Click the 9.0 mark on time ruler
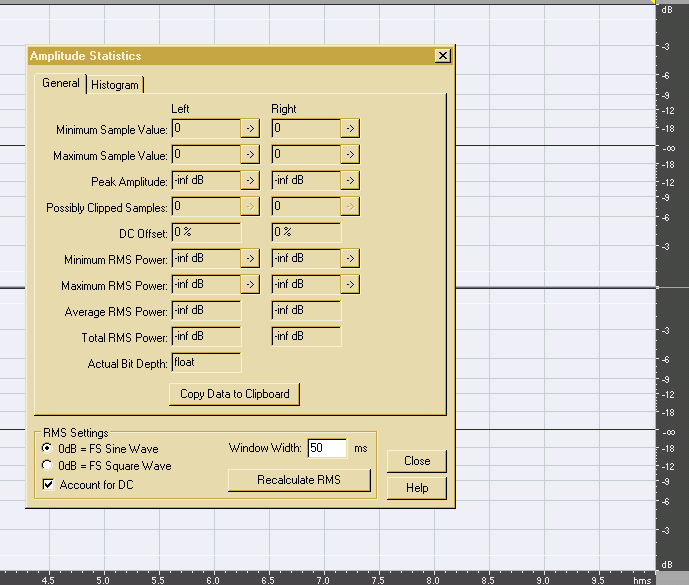This screenshot has height=585, width=689. point(543,580)
